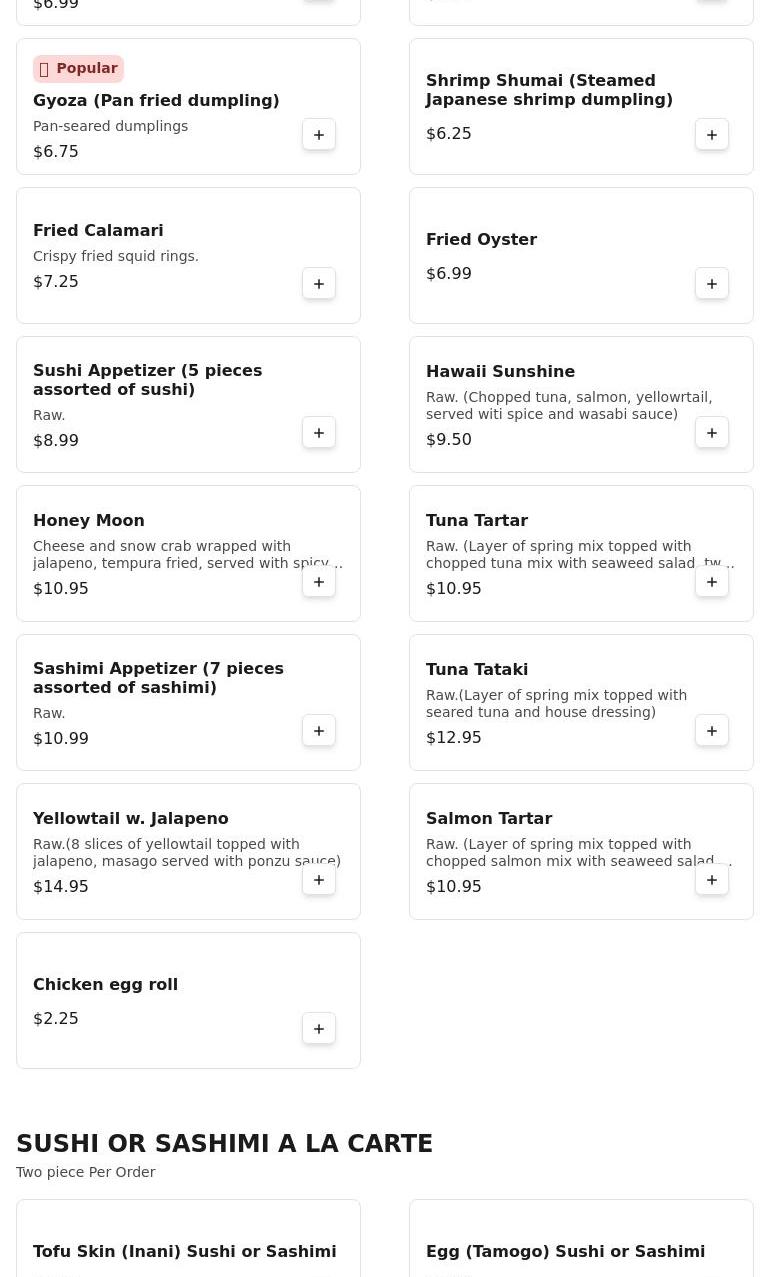Add Tuna Tartar to the order

click(x=712, y=582)
